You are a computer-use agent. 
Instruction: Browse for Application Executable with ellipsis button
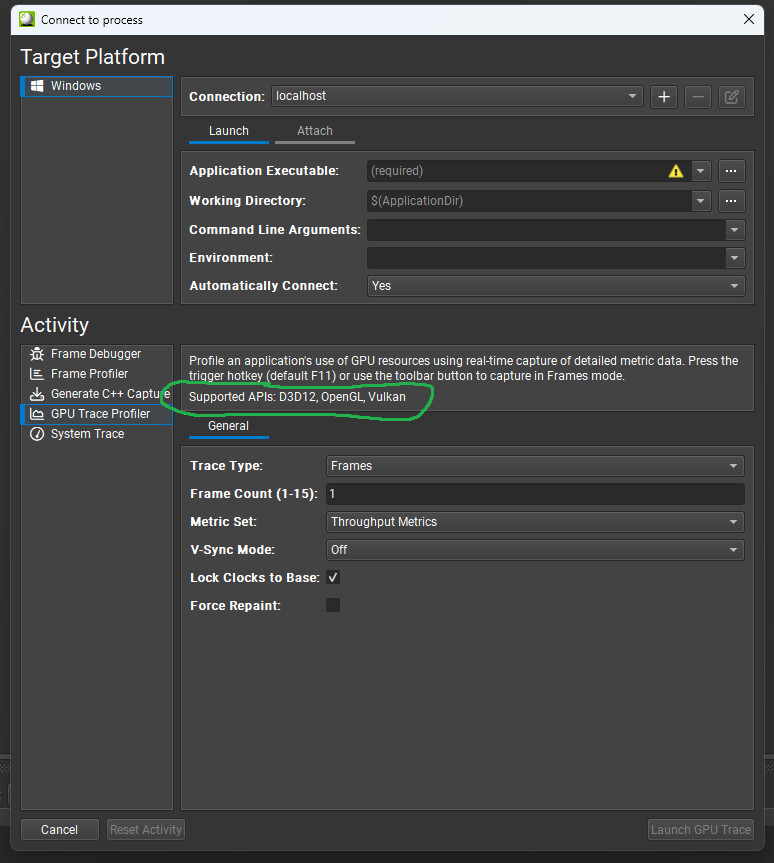[x=732, y=171]
